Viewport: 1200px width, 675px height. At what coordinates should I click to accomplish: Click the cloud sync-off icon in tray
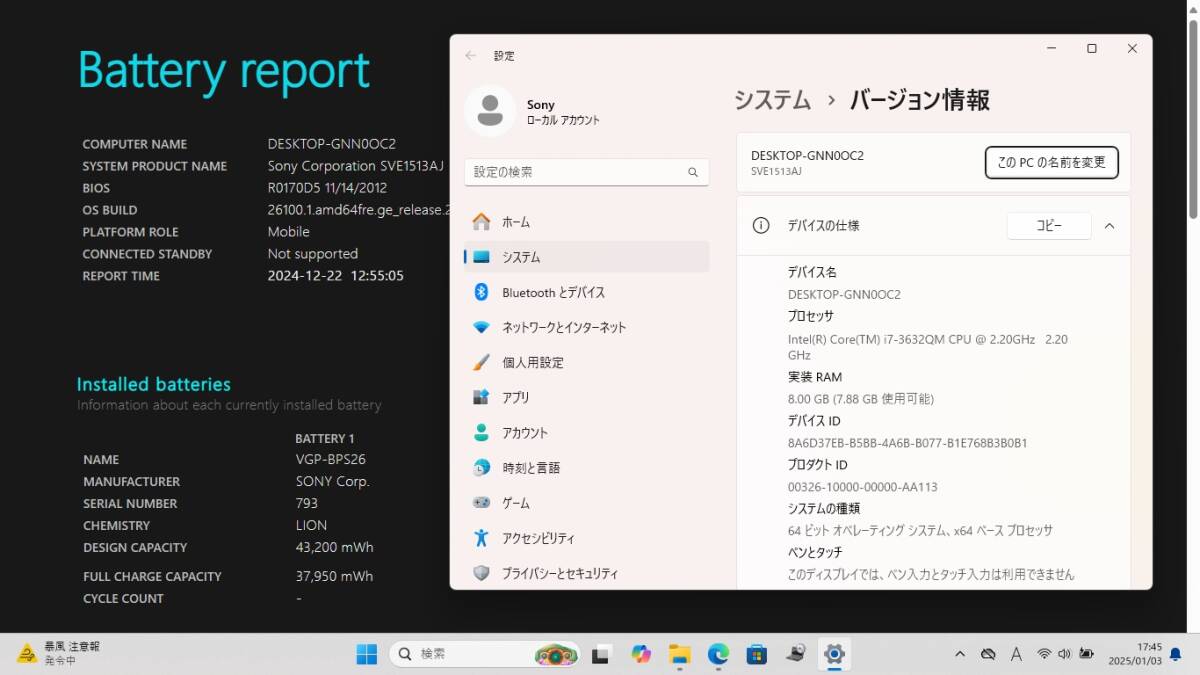tap(988, 654)
